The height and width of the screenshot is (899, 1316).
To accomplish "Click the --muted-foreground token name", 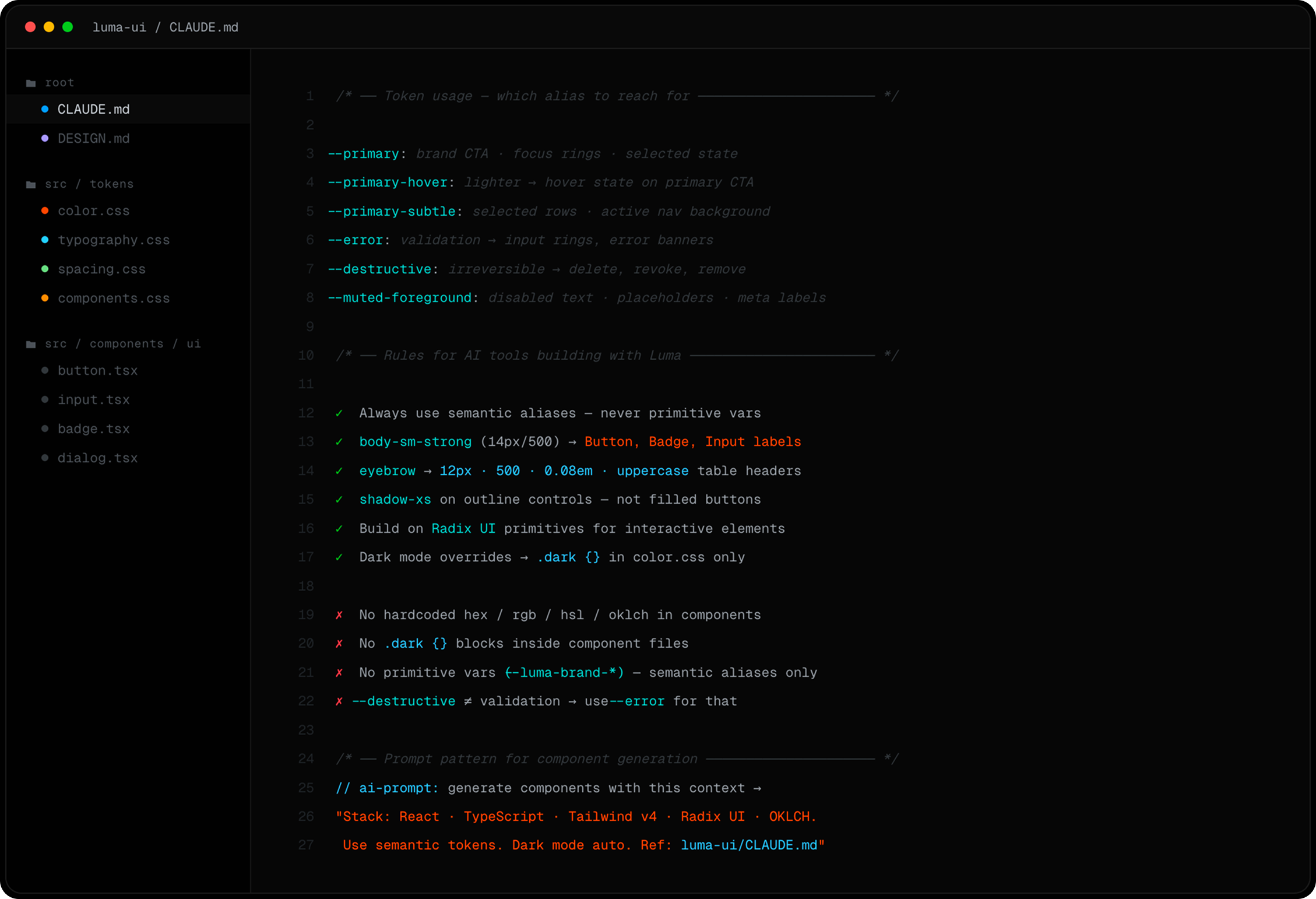I will (x=400, y=298).
